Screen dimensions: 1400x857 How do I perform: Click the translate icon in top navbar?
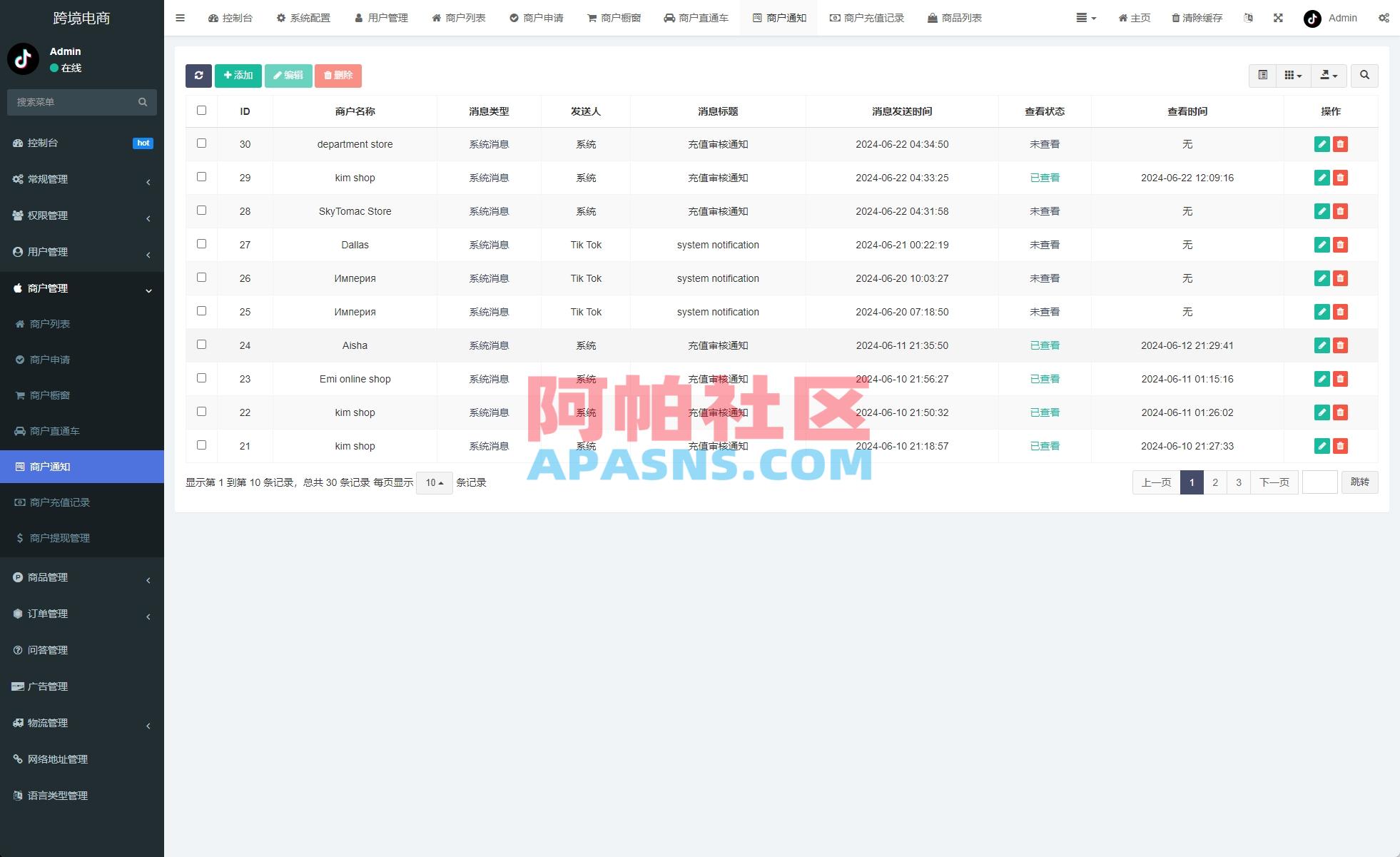pos(1248,18)
